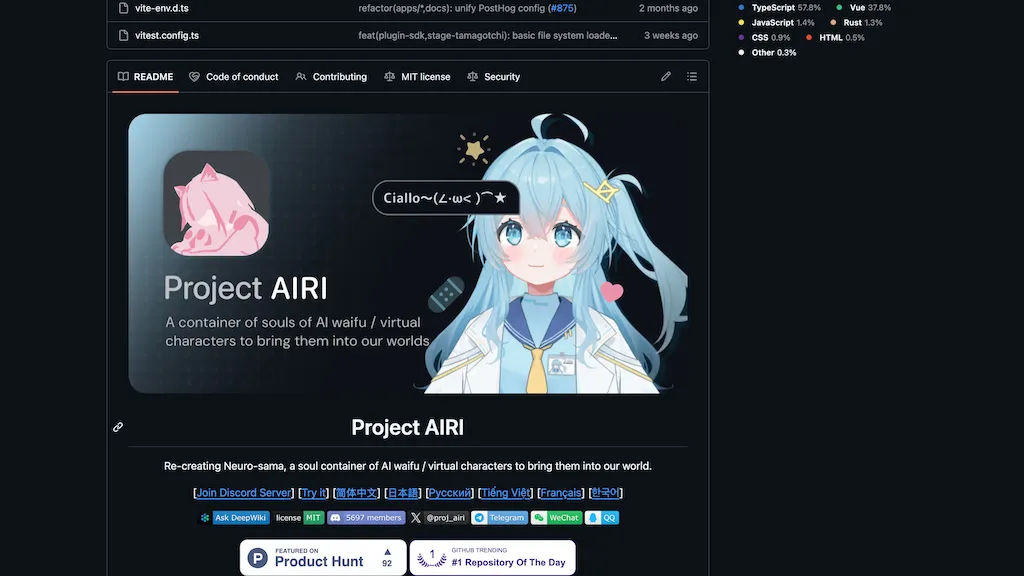Click the README book icon
This screenshot has height=576, width=1024.
(x=123, y=76)
